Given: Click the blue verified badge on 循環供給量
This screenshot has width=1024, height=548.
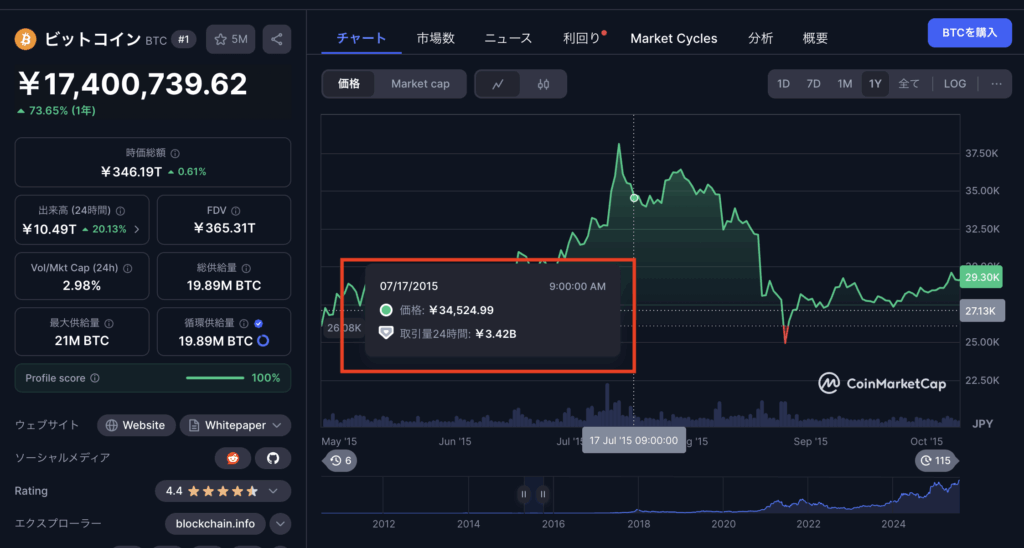Looking at the screenshot, I should [x=259, y=323].
